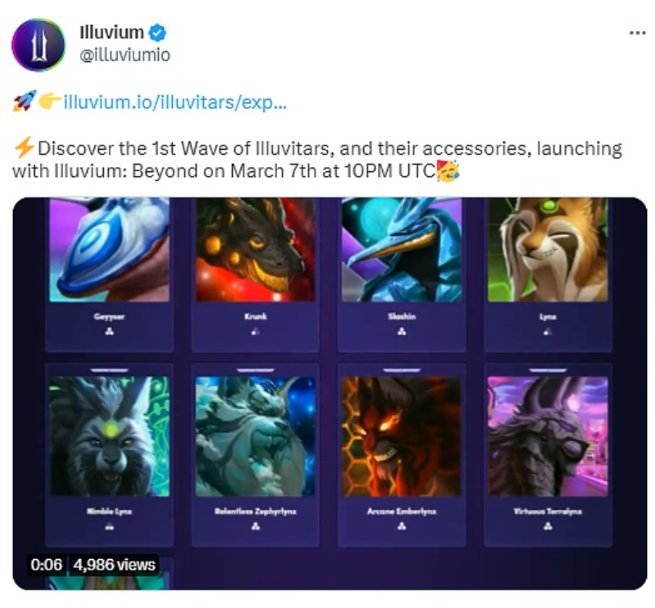655x608 pixels.
Task: Click the 0:06 video time badge
Action: [46, 565]
